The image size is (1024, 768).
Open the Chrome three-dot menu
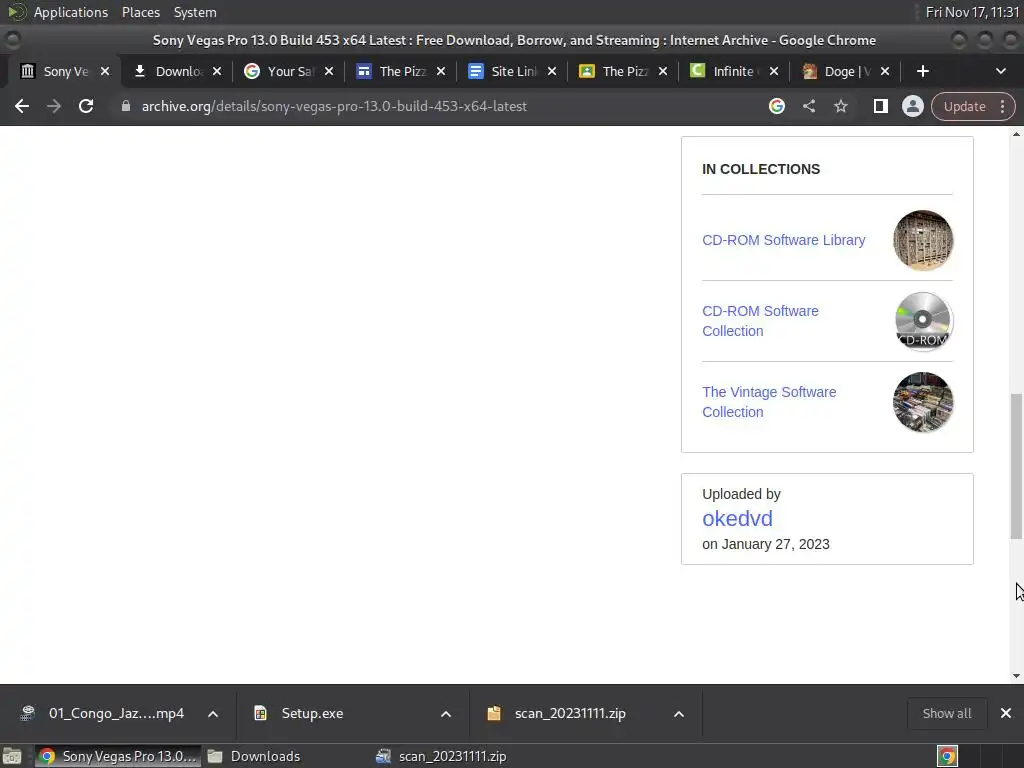[x=1002, y=106]
